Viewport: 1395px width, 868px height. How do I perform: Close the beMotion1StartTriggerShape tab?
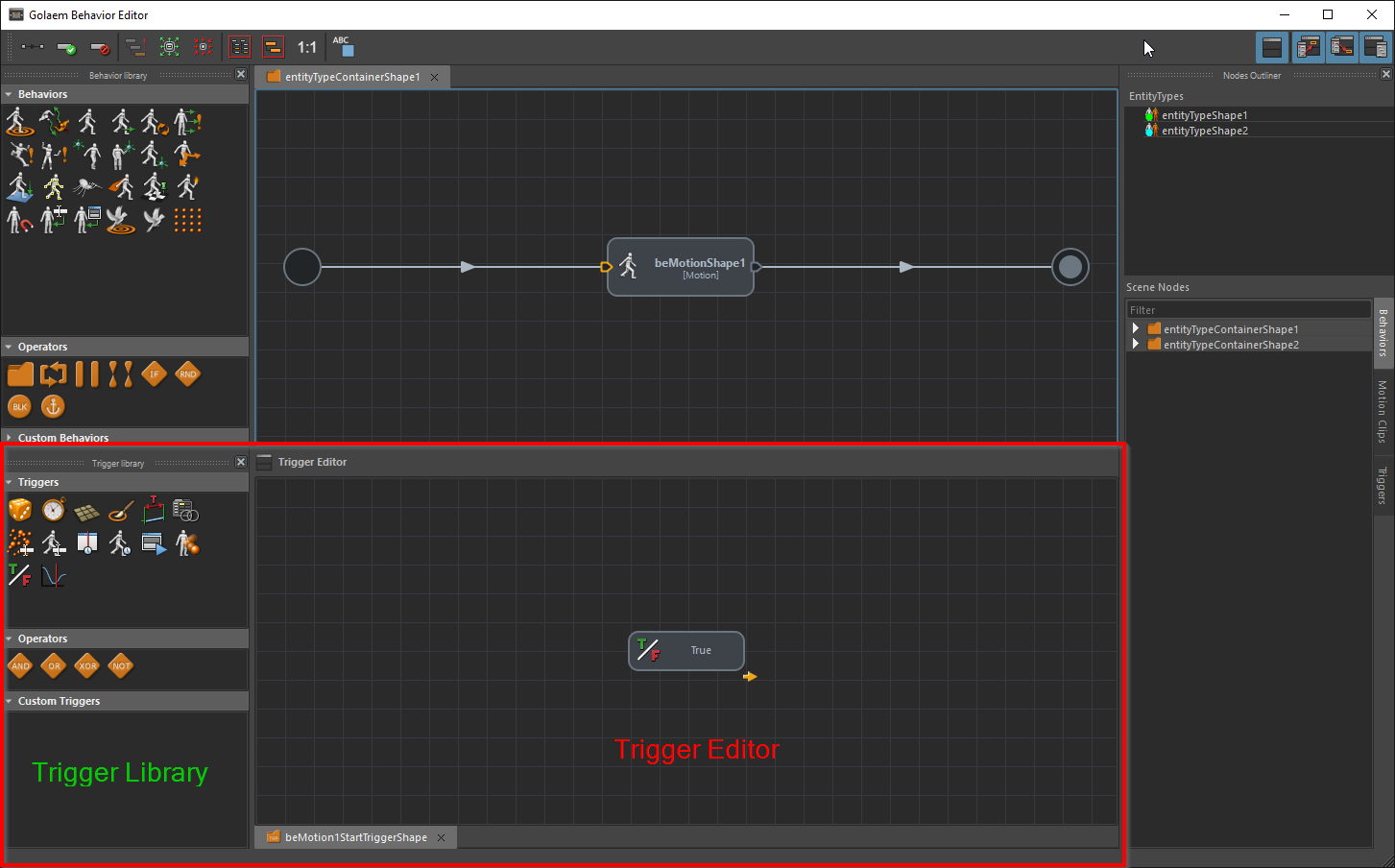point(442,837)
